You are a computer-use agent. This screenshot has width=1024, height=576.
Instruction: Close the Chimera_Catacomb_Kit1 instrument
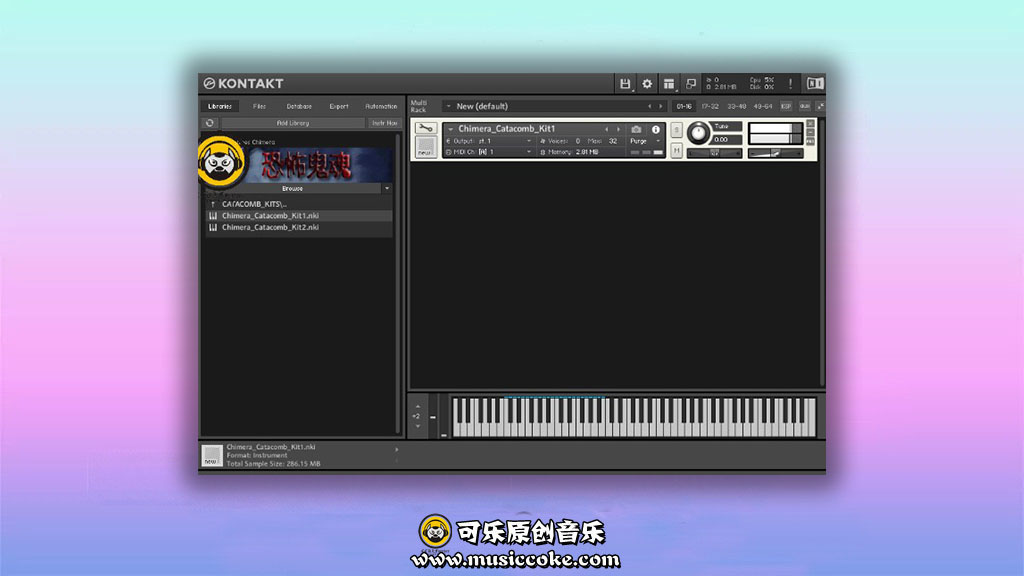tap(810, 123)
